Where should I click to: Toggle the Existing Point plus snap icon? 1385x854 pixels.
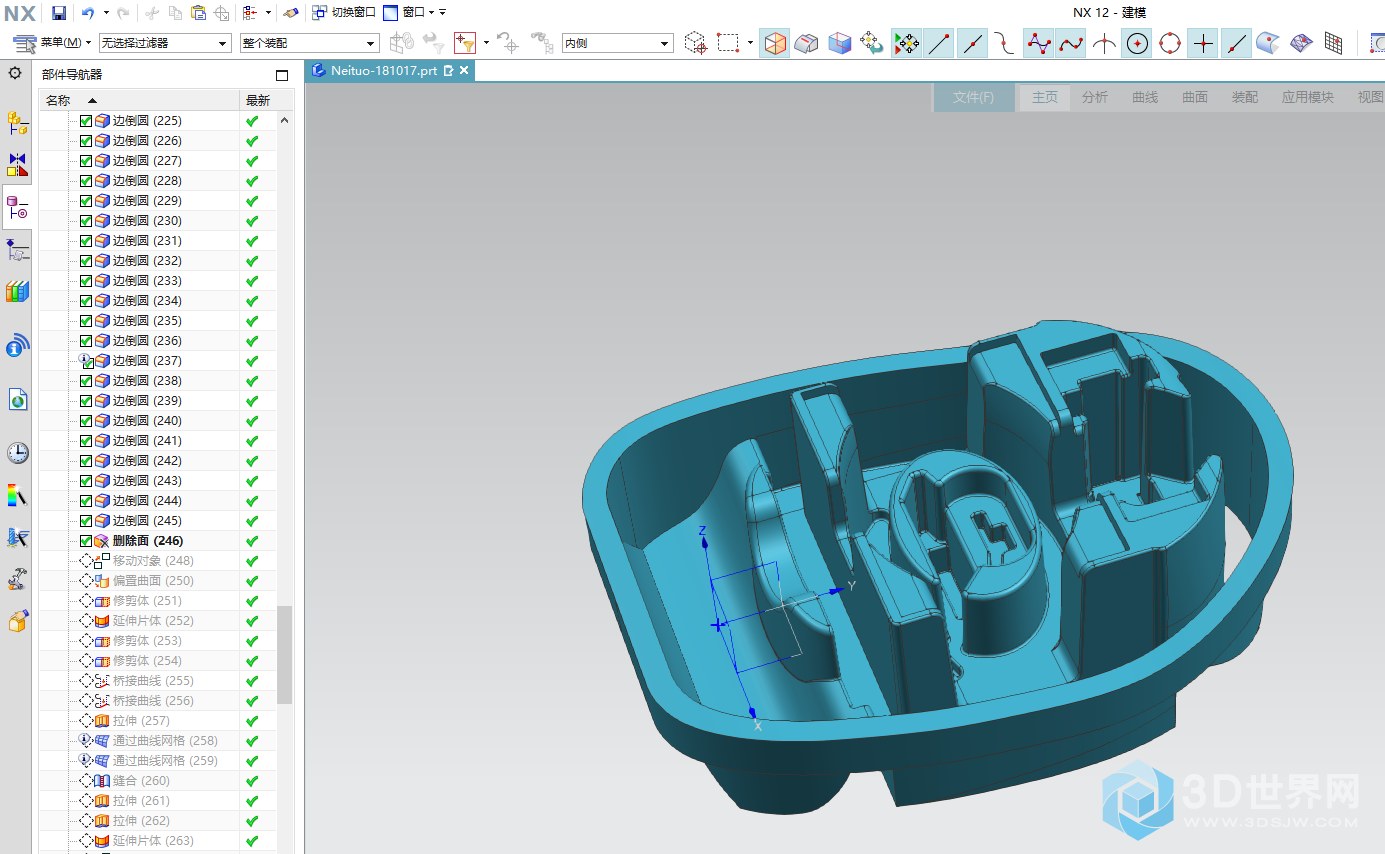(x=1203, y=43)
